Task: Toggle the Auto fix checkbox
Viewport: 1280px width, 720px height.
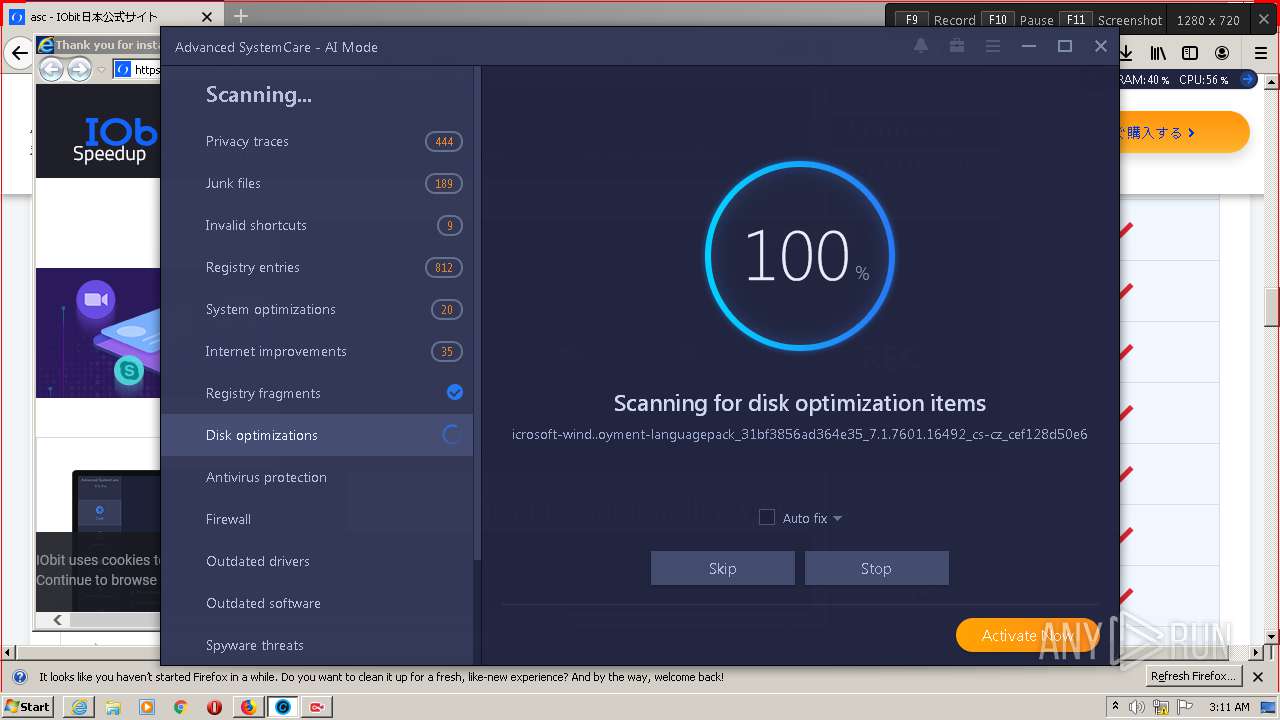Action: click(767, 517)
